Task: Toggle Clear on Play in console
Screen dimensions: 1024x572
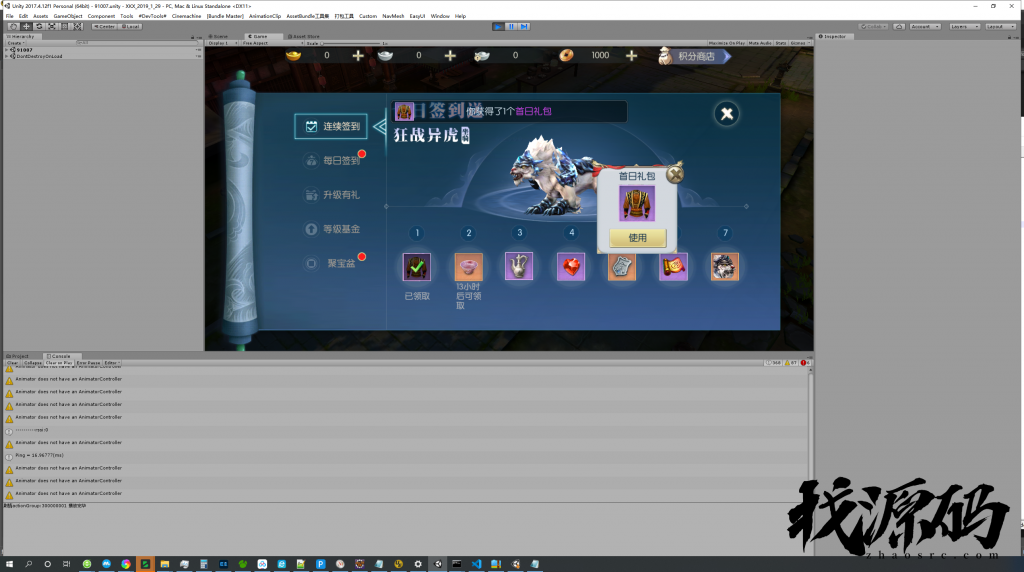Action: (x=59, y=362)
